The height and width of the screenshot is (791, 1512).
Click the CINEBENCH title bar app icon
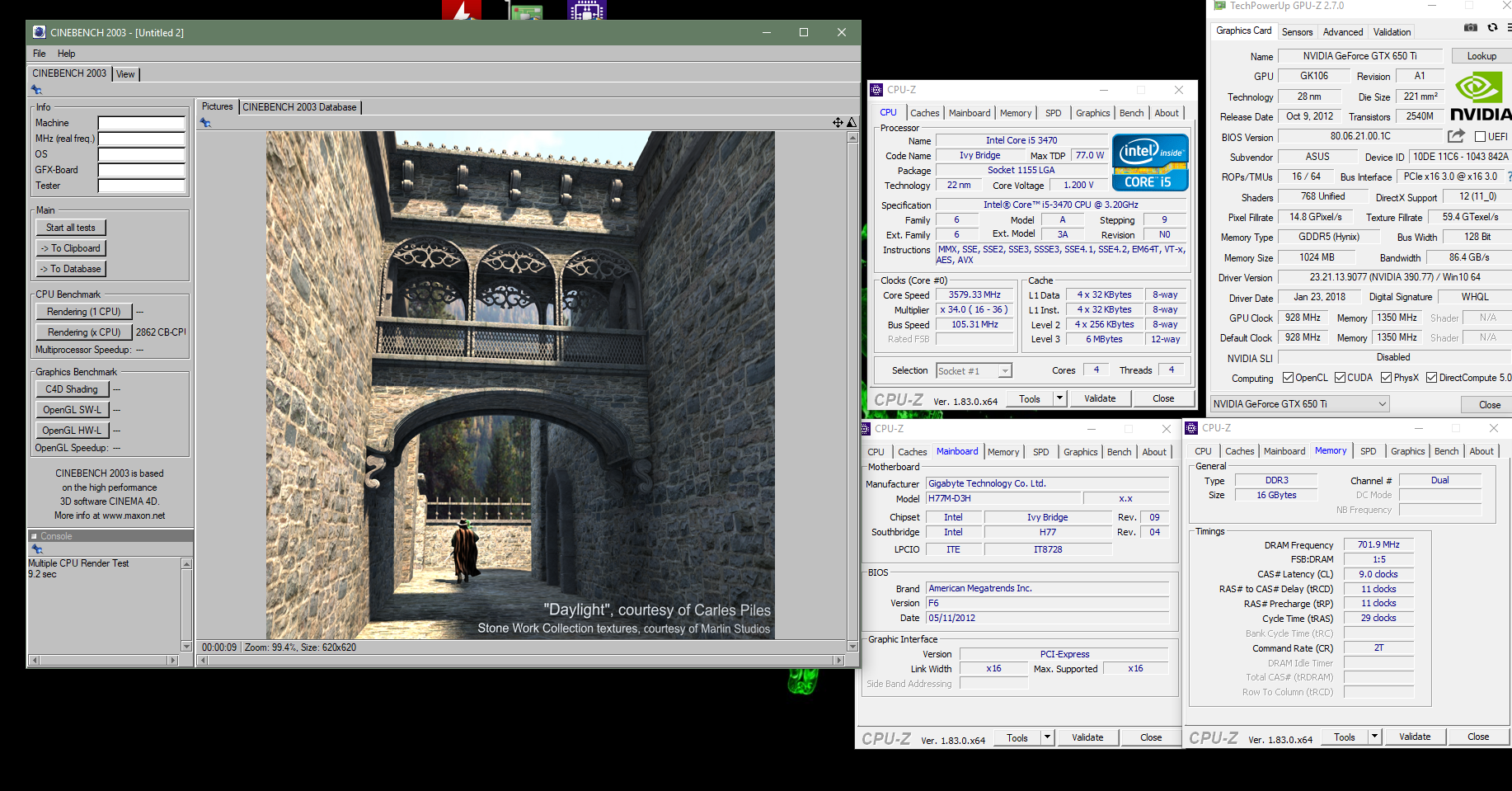[39, 32]
